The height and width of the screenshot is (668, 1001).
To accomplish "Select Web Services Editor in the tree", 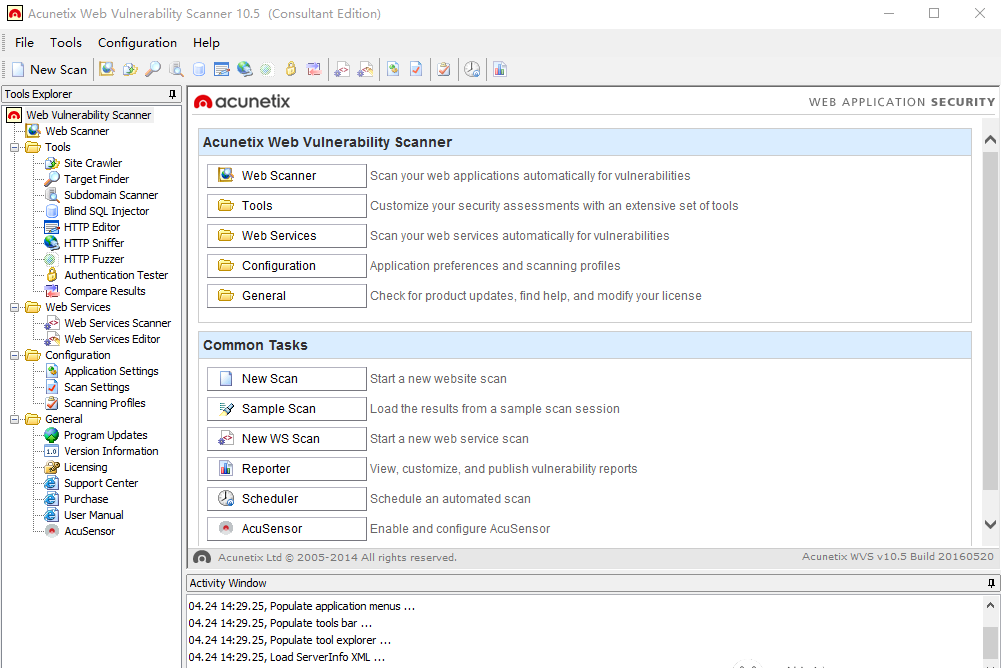I will [x=112, y=339].
